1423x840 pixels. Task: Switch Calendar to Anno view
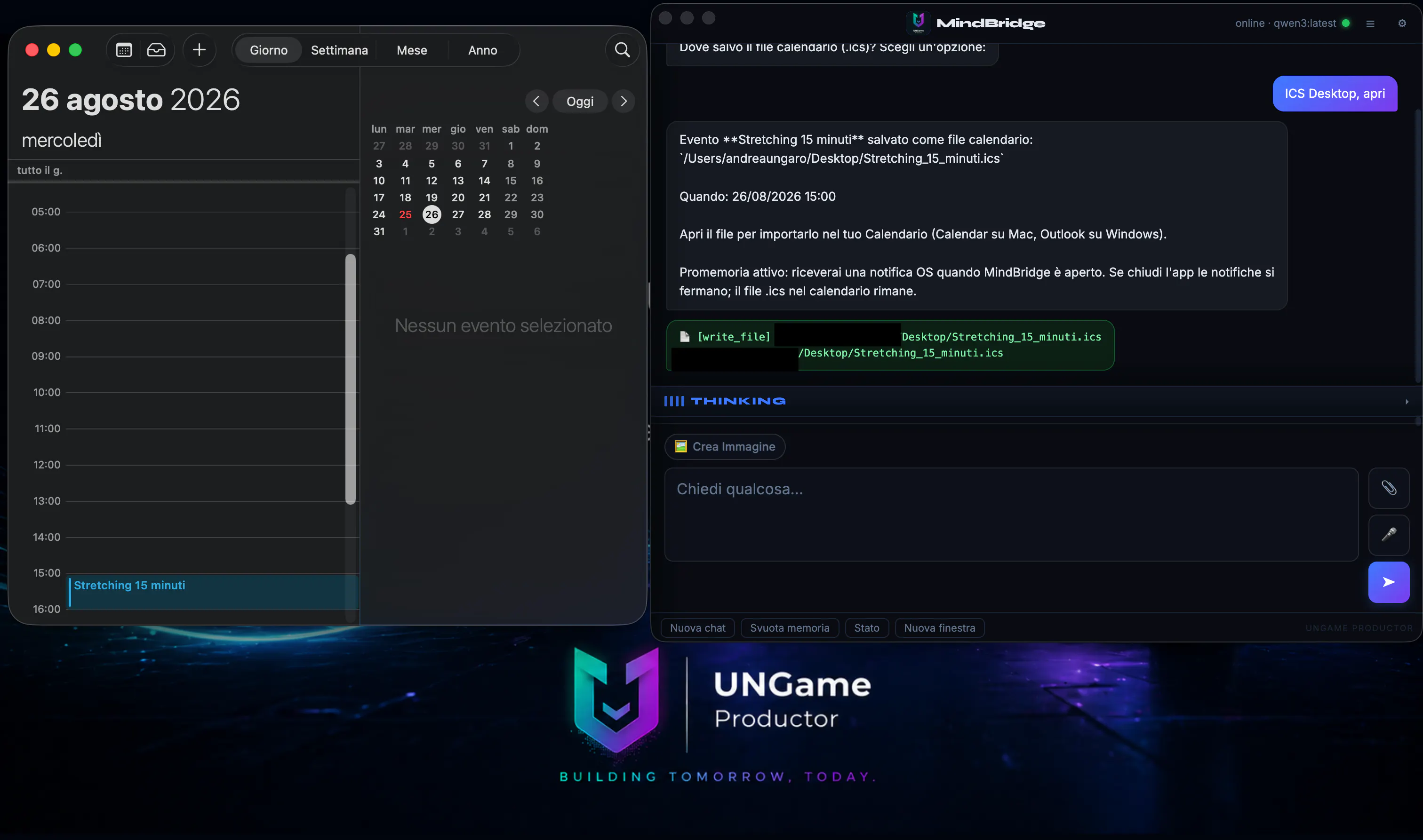coord(482,50)
